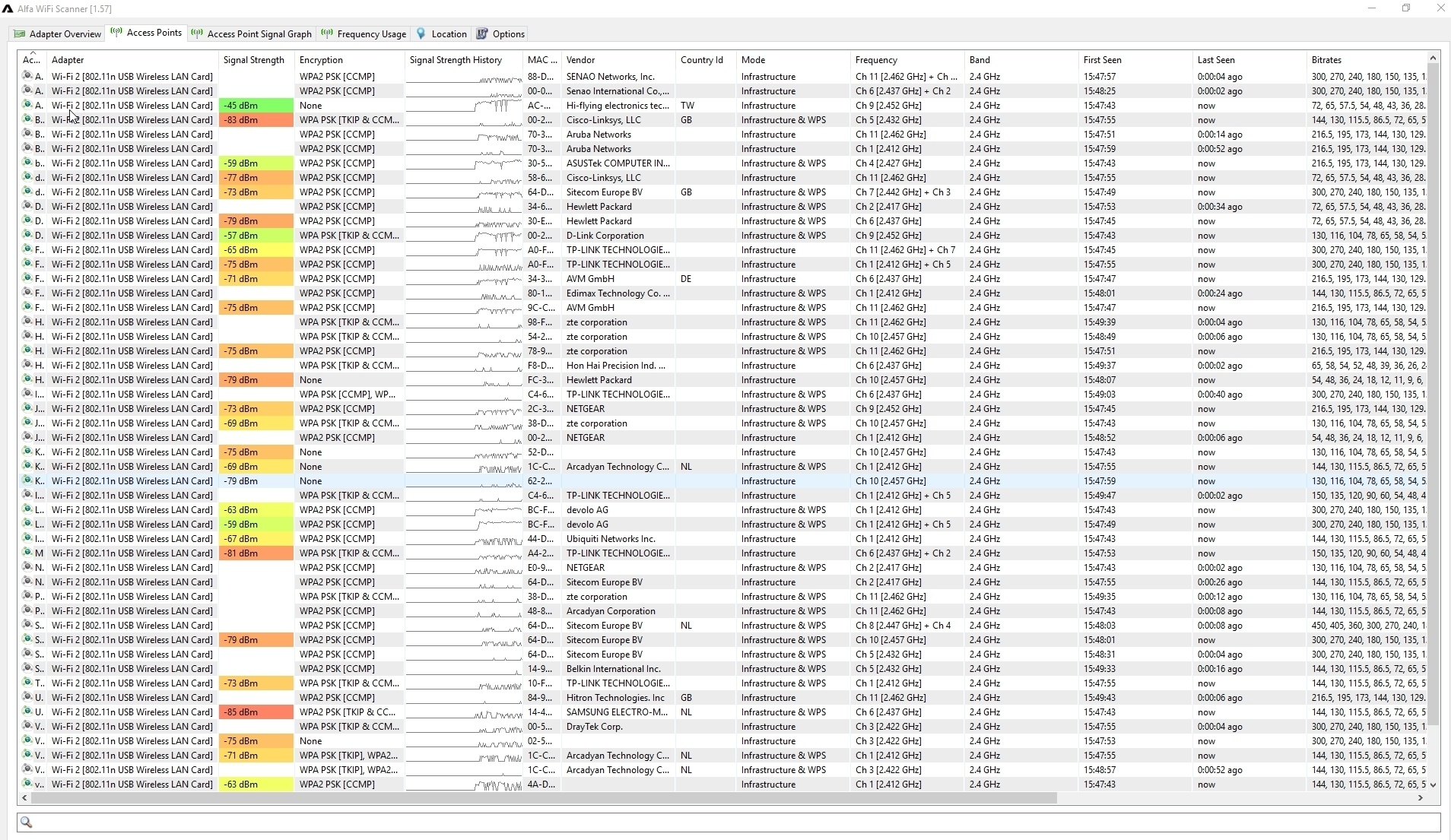1451x840 pixels.
Task: Click the access point icon in the Belkin International row
Action: pyautogui.click(x=27, y=668)
